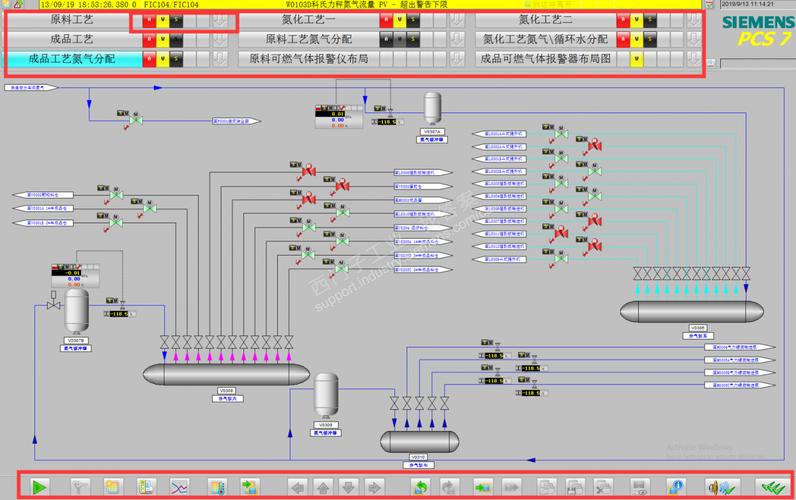Open faceplate of buffer tank V0307B

click(x=76, y=311)
